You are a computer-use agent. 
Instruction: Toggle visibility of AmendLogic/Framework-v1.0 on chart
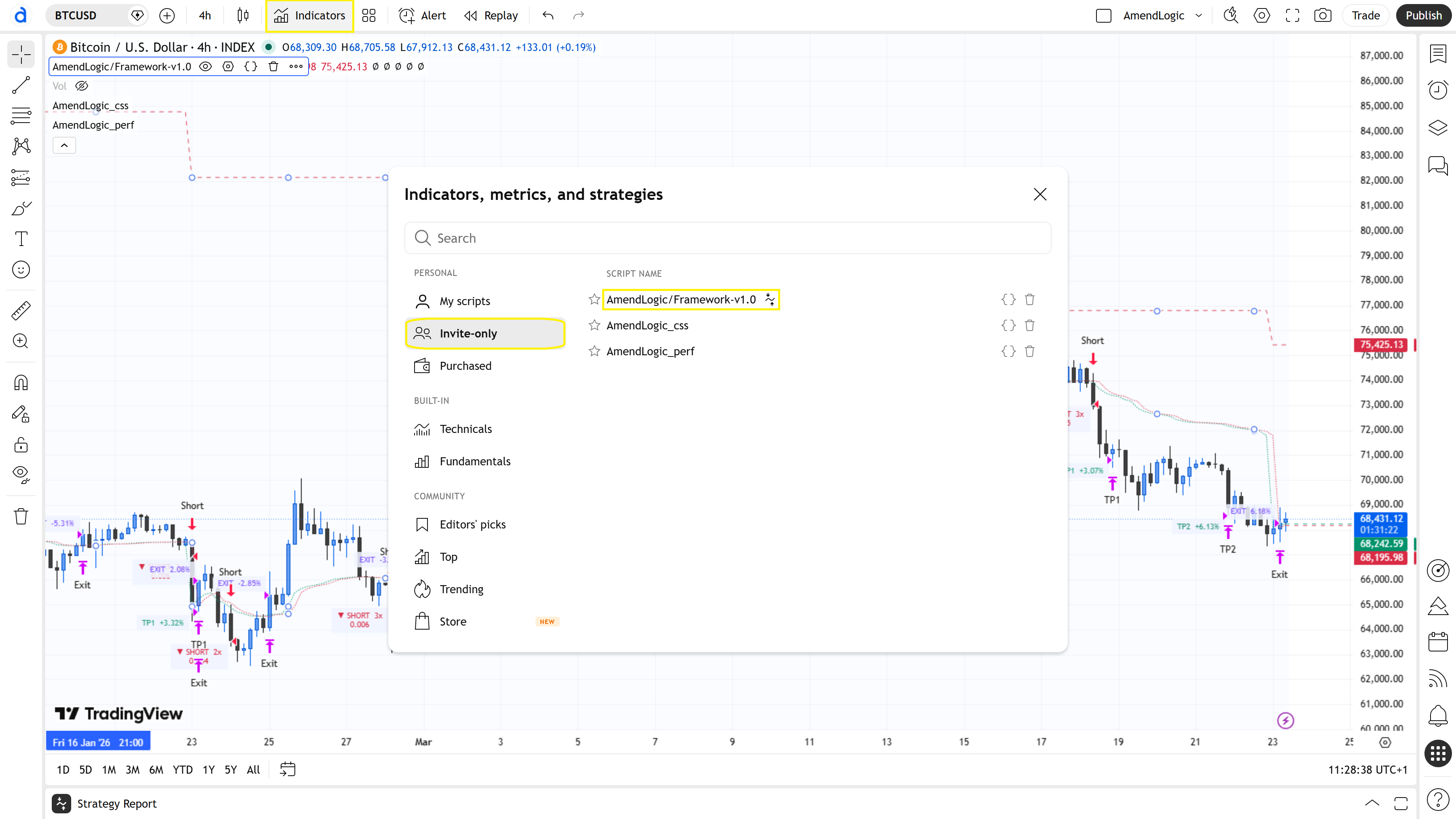pyautogui.click(x=205, y=66)
